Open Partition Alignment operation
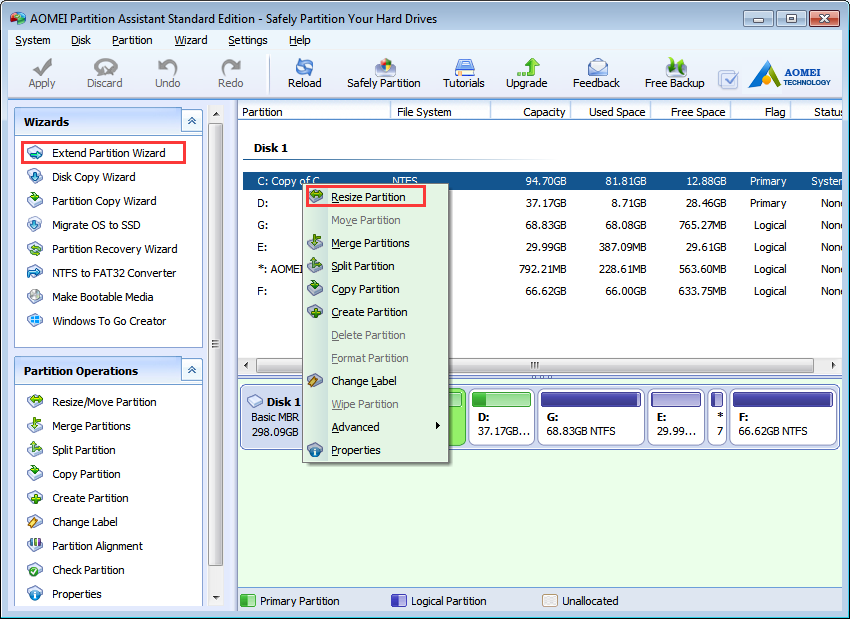850x619 pixels. 85,546
